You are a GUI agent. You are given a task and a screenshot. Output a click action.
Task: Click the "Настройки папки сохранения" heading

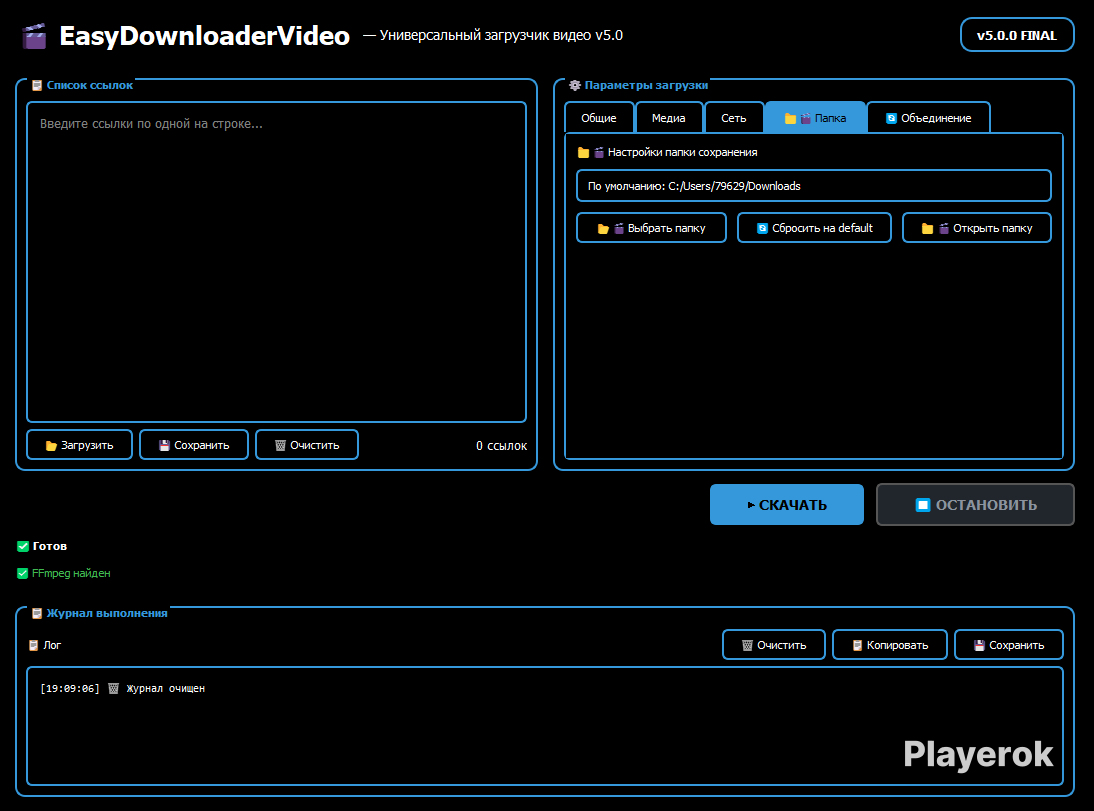click(x=682, y=152)
